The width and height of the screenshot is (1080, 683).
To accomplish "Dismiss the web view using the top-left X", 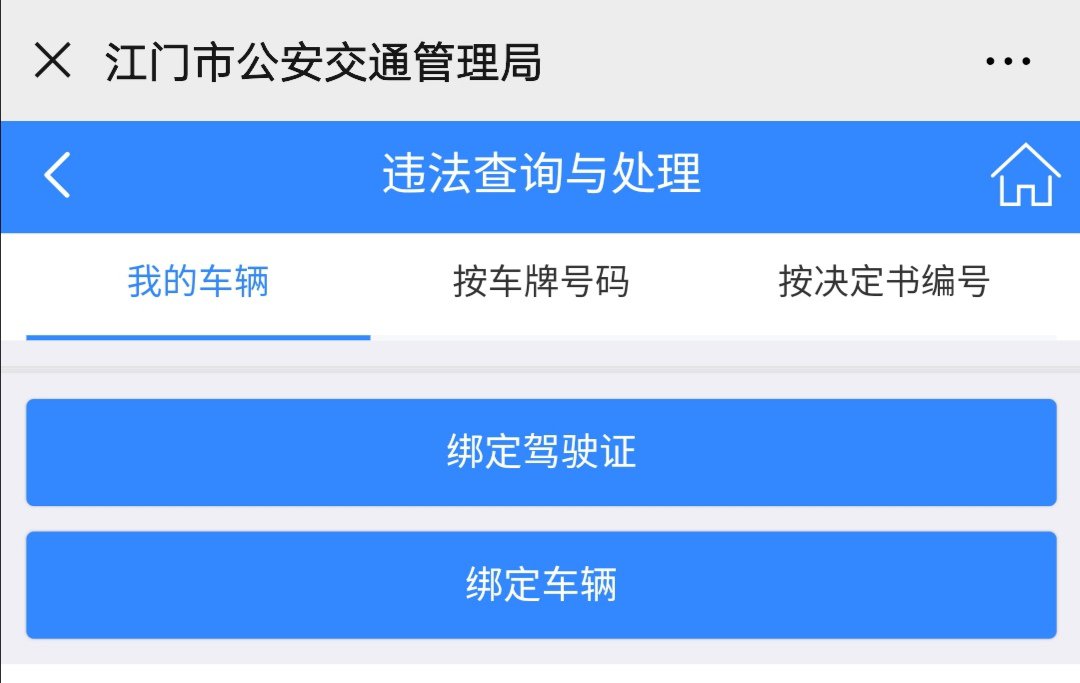I will coord(53,62).
